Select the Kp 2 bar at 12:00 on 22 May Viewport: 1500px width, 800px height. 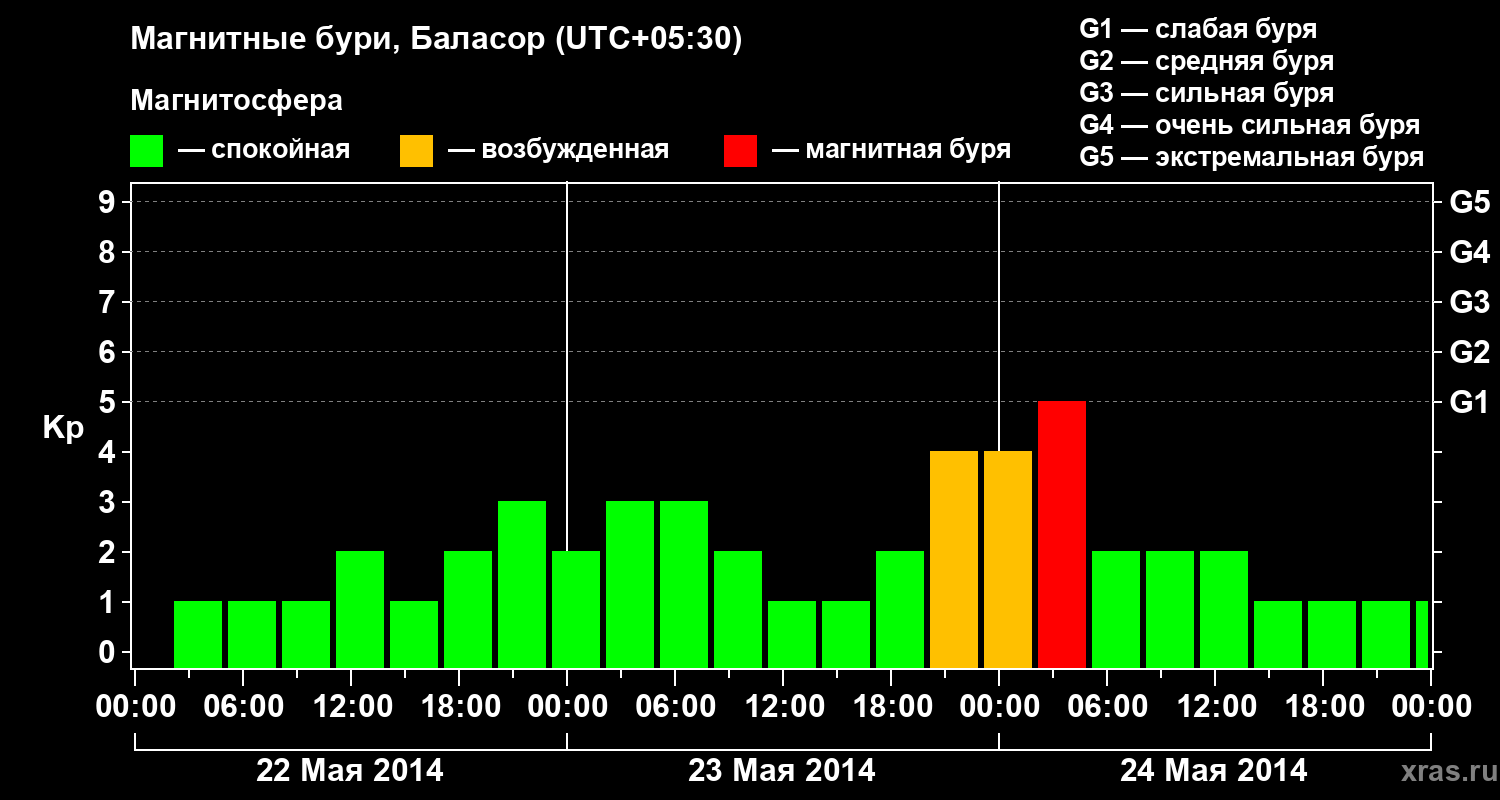(x=360, y=609)
